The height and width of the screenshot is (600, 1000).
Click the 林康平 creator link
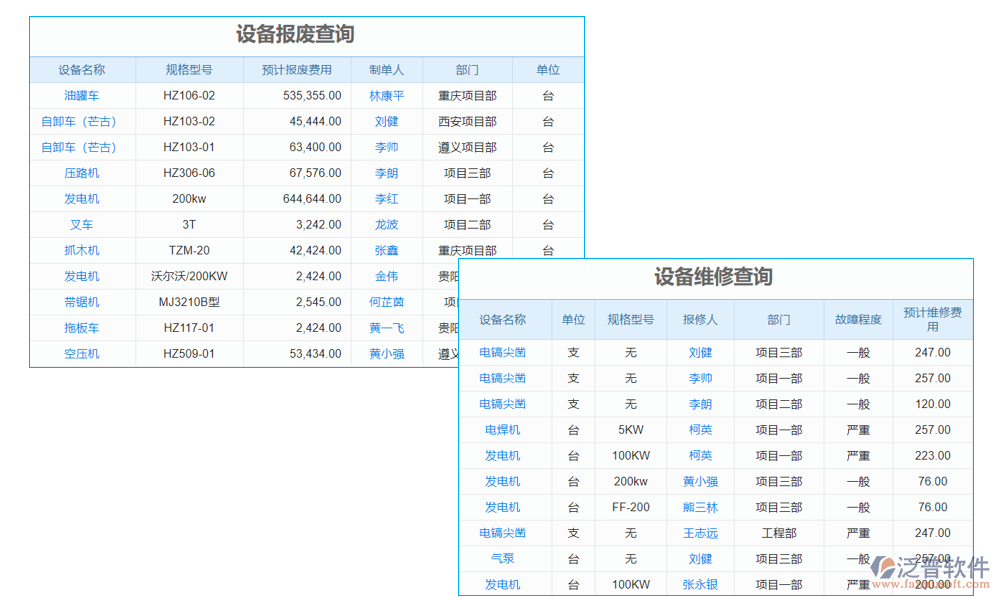(x=387, y=95)
